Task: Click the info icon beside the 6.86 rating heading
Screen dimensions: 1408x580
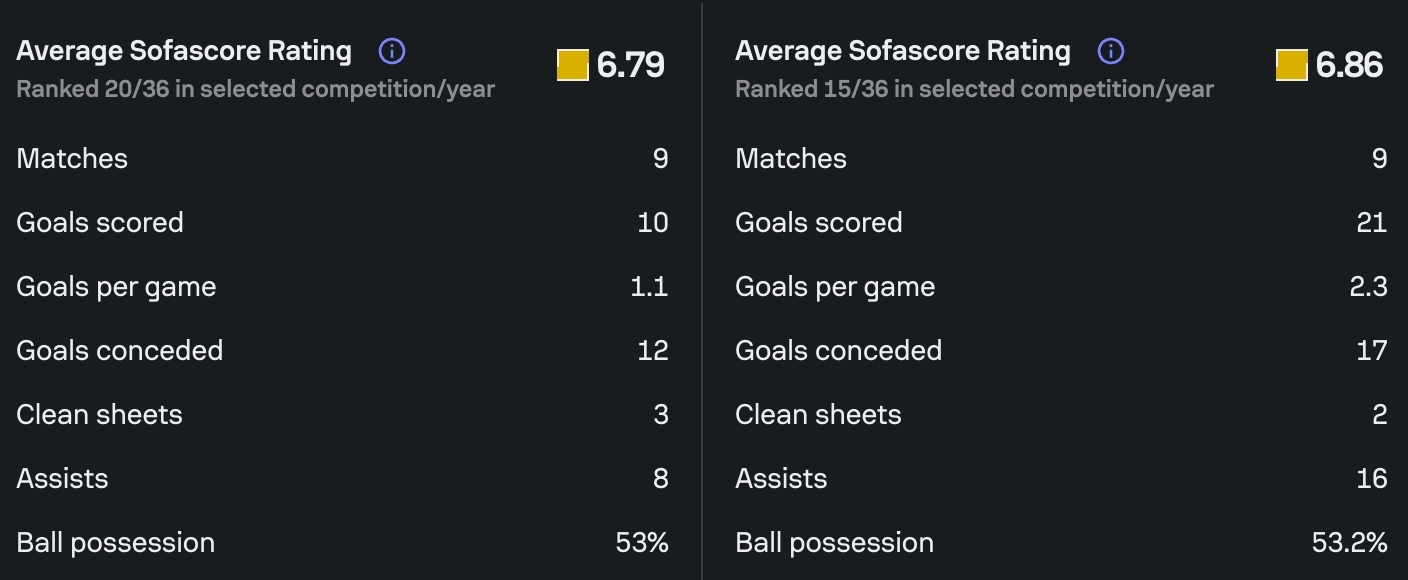Action: 1111,51
